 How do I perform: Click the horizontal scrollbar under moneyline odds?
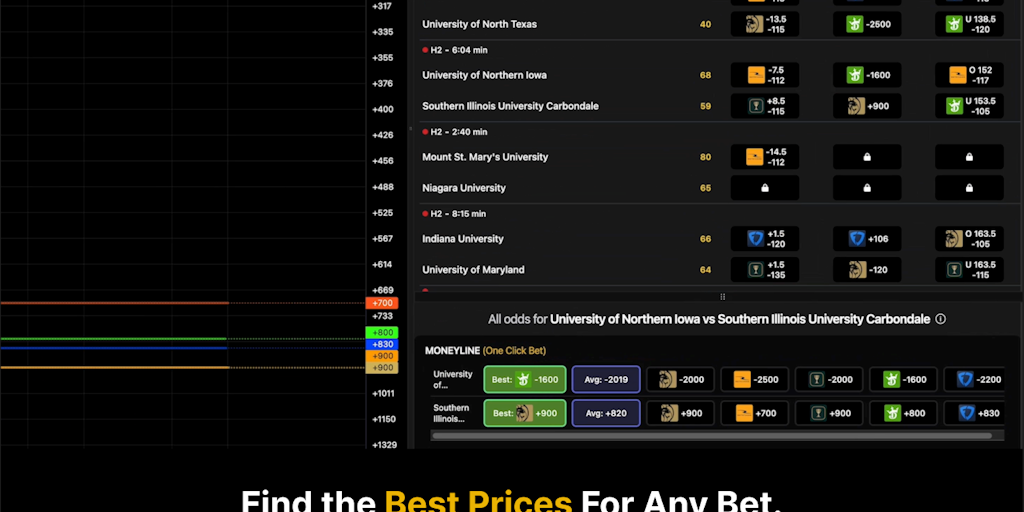[x=712, y=436]
